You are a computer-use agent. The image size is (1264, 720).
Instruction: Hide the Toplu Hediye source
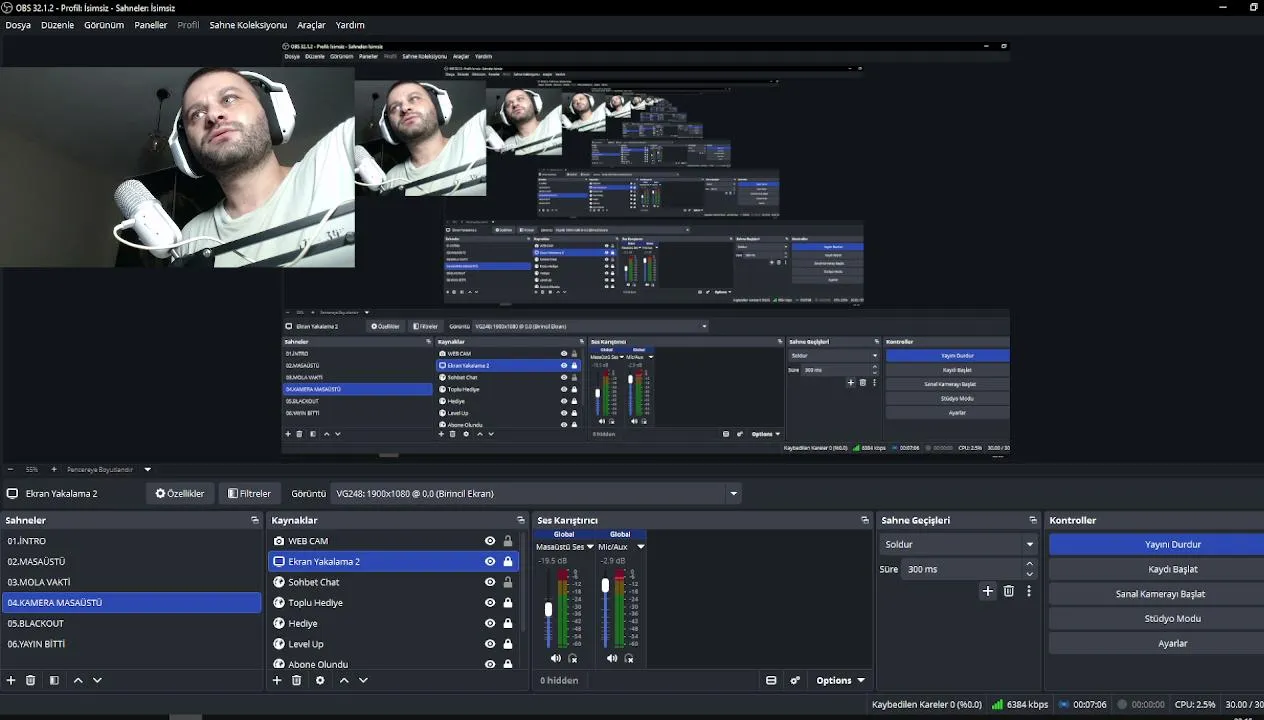point(490,603)
